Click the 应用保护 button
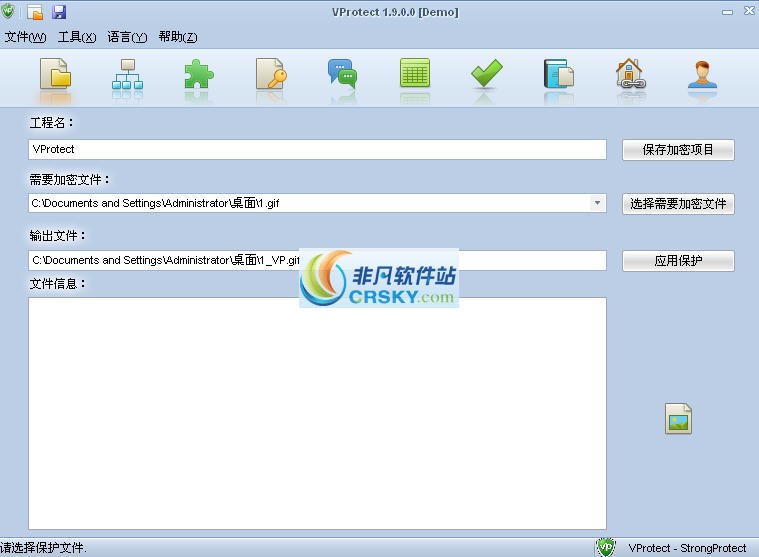759x557 pixels. [x=678, y=261]
